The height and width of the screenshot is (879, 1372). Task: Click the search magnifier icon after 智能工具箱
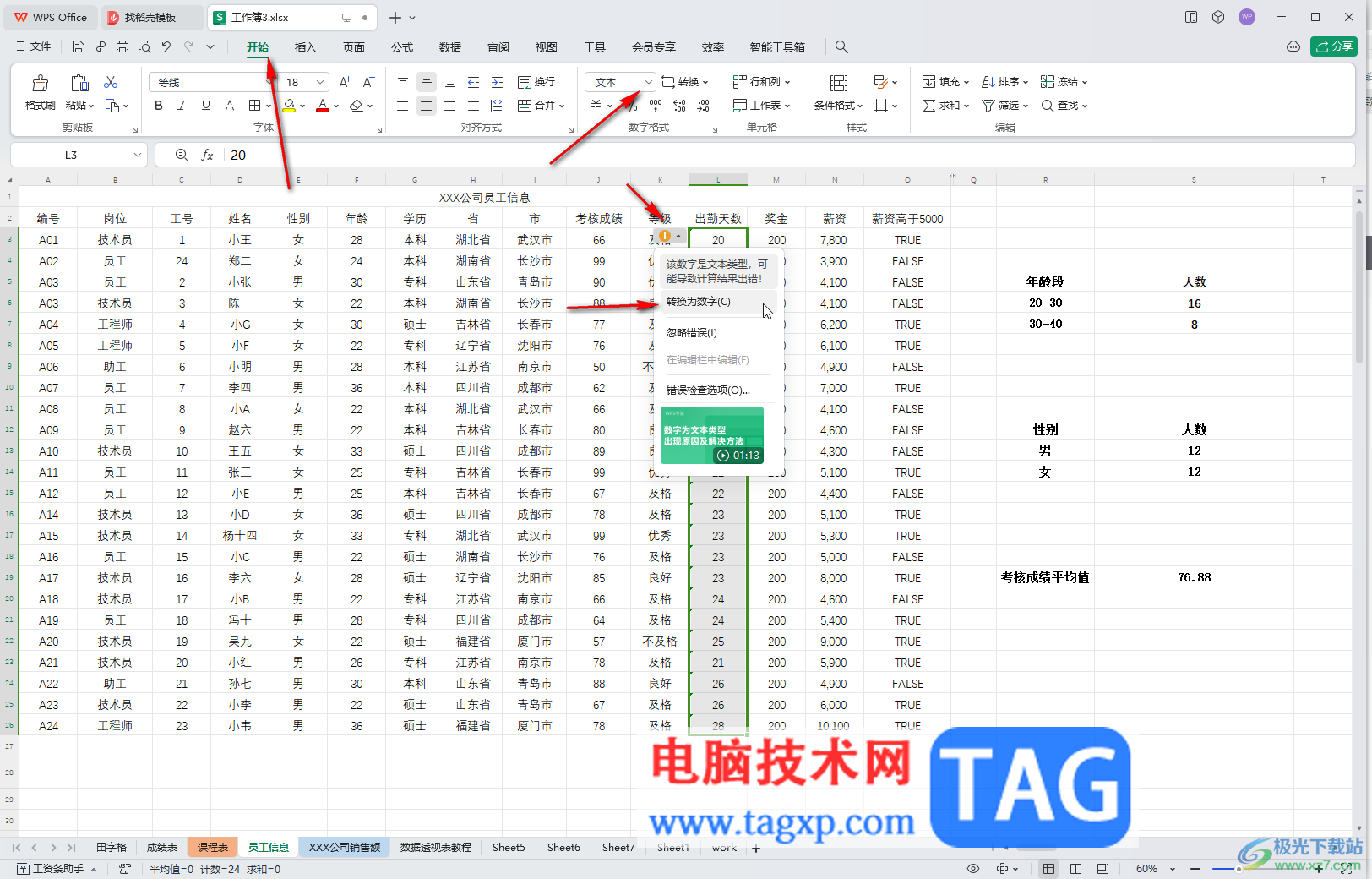click(841, 47)
